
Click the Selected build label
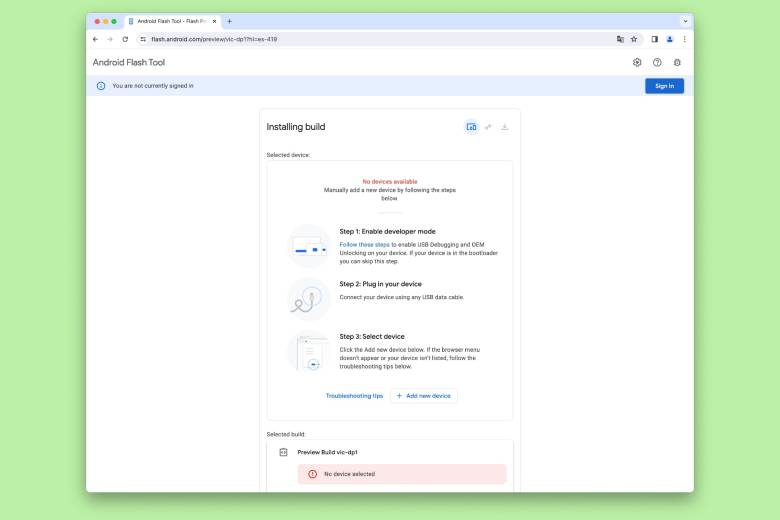tap(286, 434)
